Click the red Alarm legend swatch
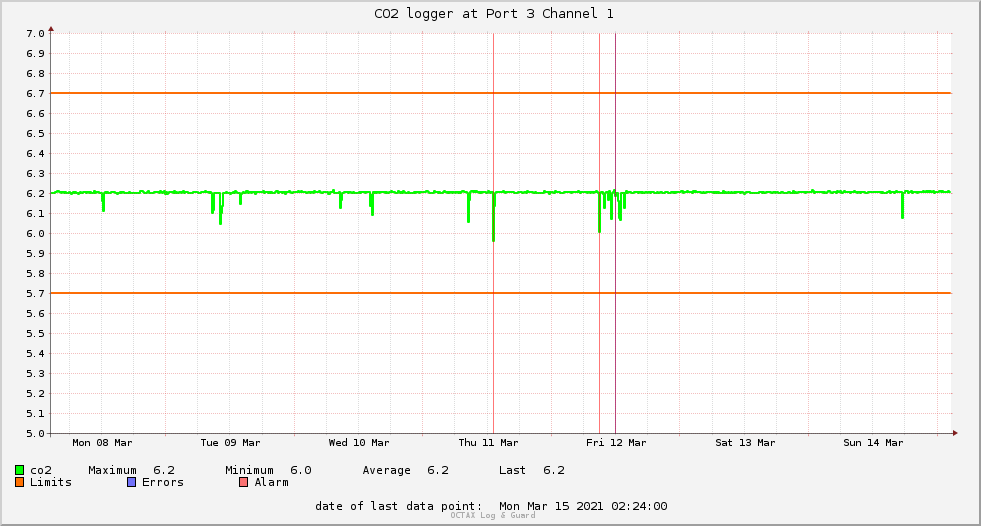The image size is (981, 526). tap(244, 482)
